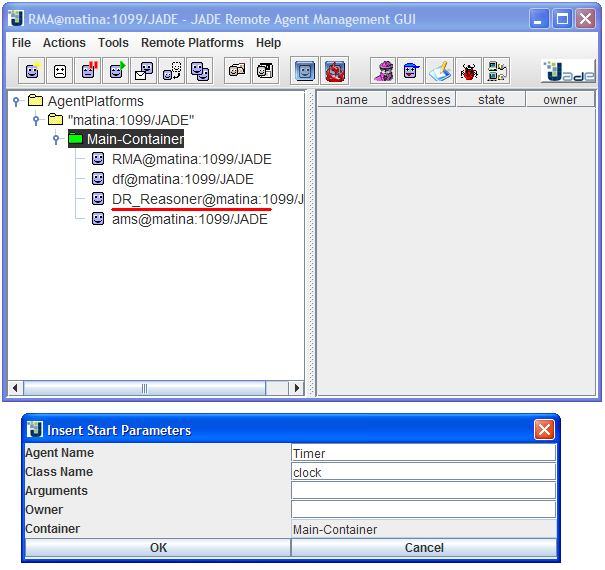This screenshot has height=570, width=605.
Task: Click the Thaw Agent red icon
Action: pyautogui.click(x=335, y=71)
